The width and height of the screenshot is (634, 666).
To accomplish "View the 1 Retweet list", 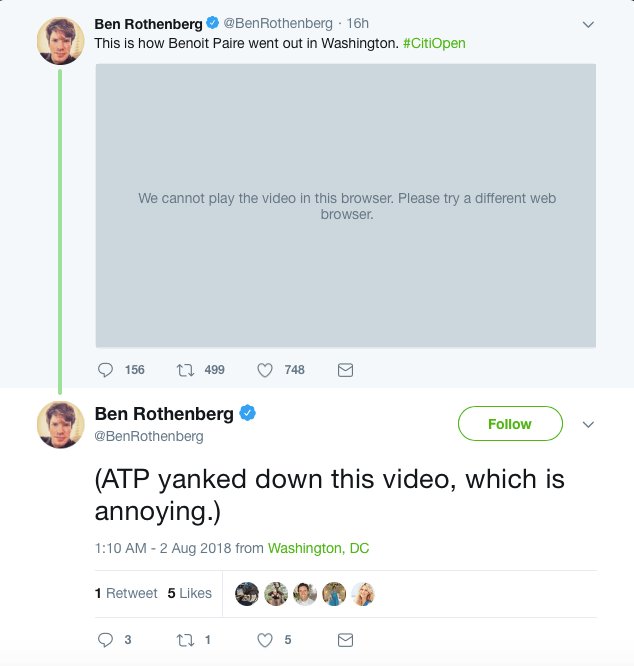I will click(126, 593).
